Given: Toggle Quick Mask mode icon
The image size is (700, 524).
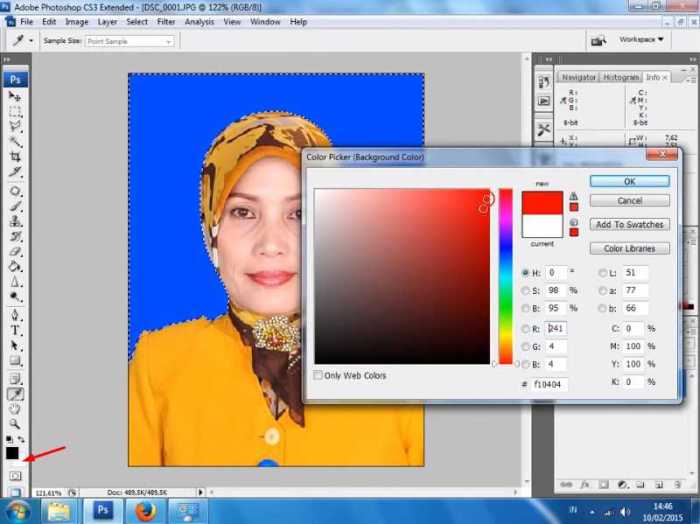Looking at the screenshot, I should 15,476.
